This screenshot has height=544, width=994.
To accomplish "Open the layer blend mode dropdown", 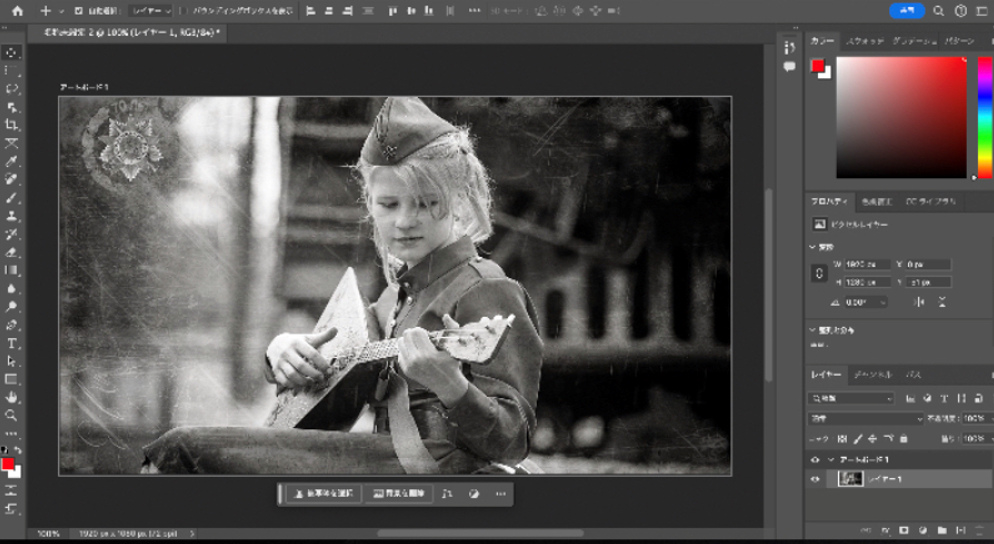I will [866, 418].
